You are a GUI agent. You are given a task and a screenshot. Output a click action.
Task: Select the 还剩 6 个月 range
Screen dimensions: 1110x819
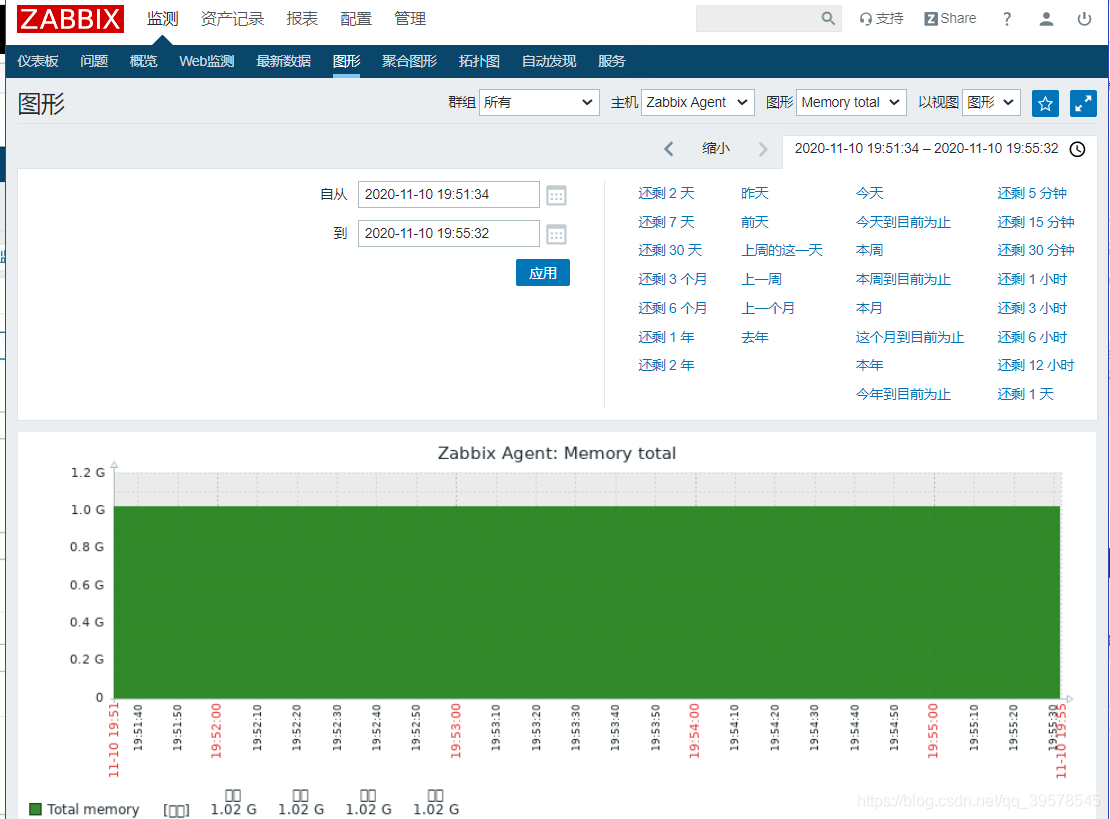[673, 309]
